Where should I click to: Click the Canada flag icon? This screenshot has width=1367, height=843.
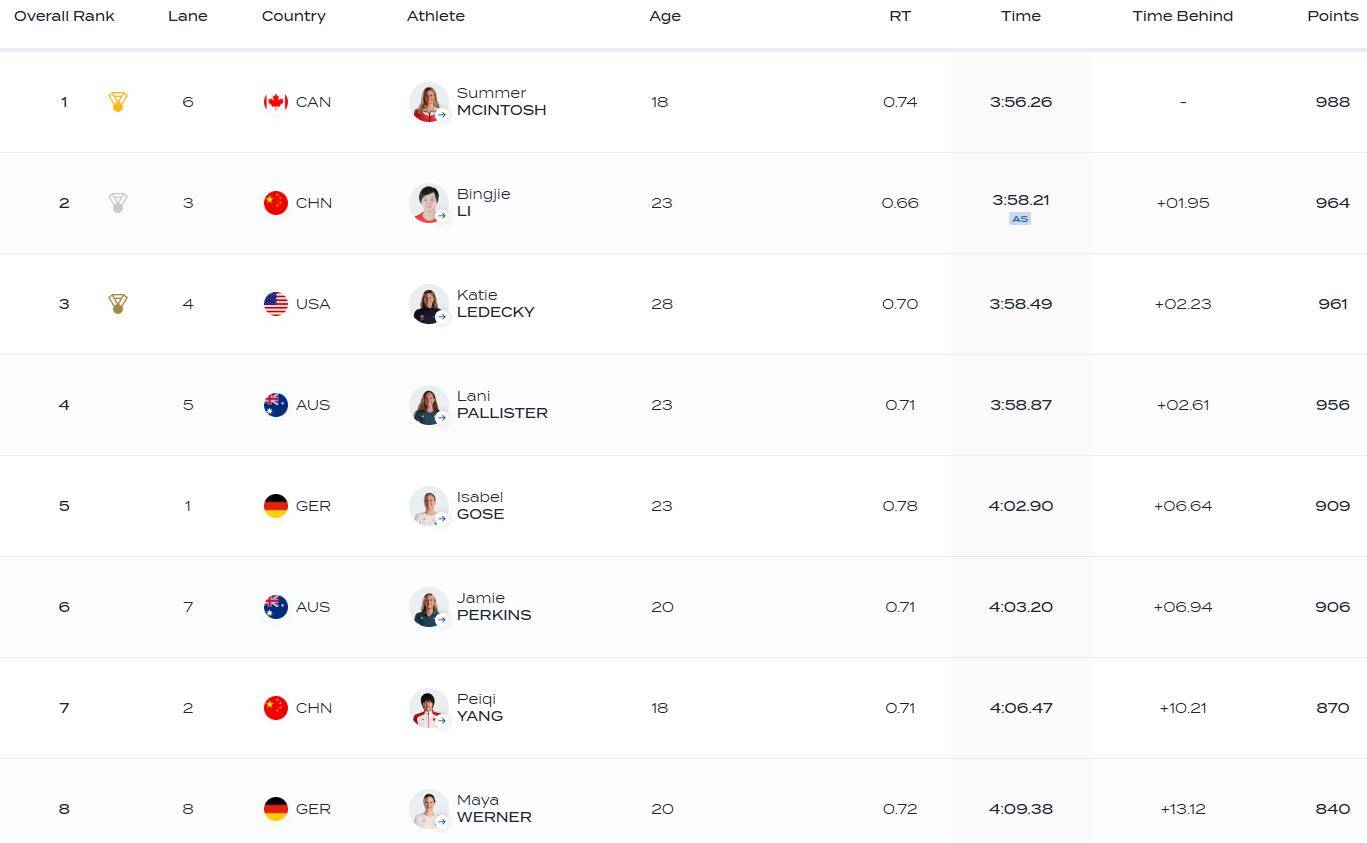276,102
